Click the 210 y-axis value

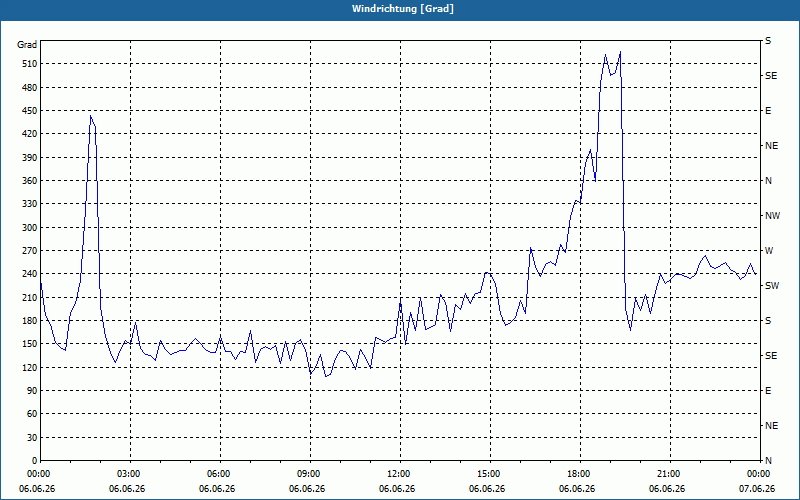coord(30,297)
